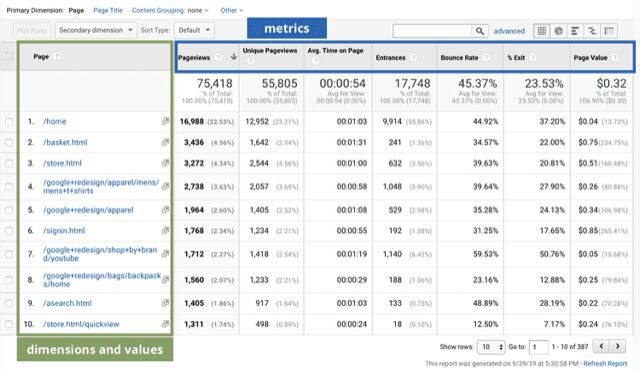Switch to data table view icon
The width and height of the screenshot is (640, 370).
[x=542, y=31]
